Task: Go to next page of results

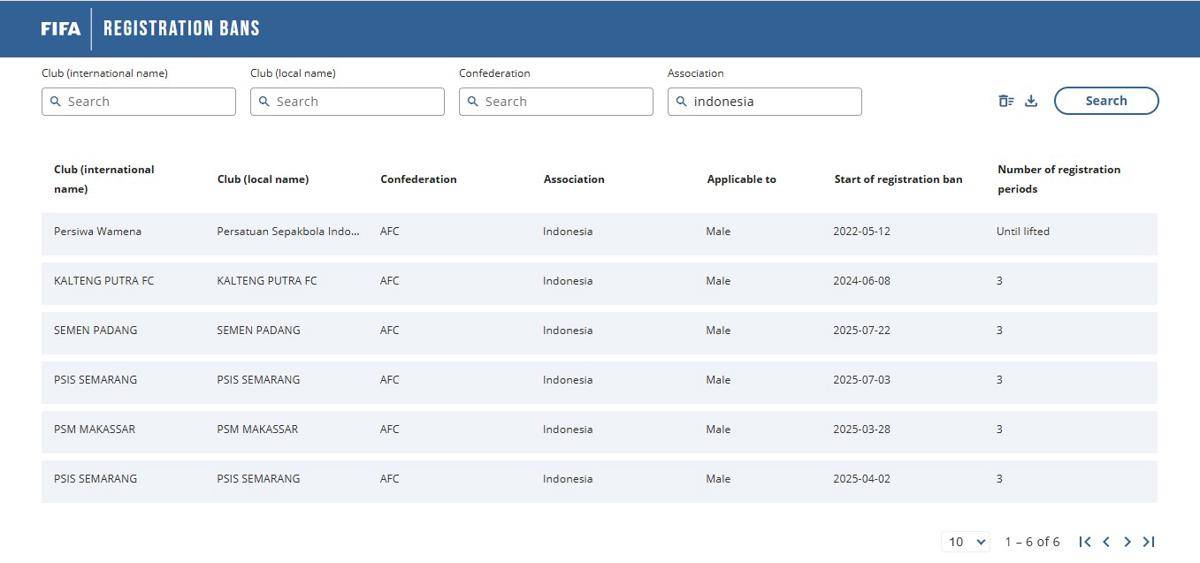Action: click(x=1127, y=542)
